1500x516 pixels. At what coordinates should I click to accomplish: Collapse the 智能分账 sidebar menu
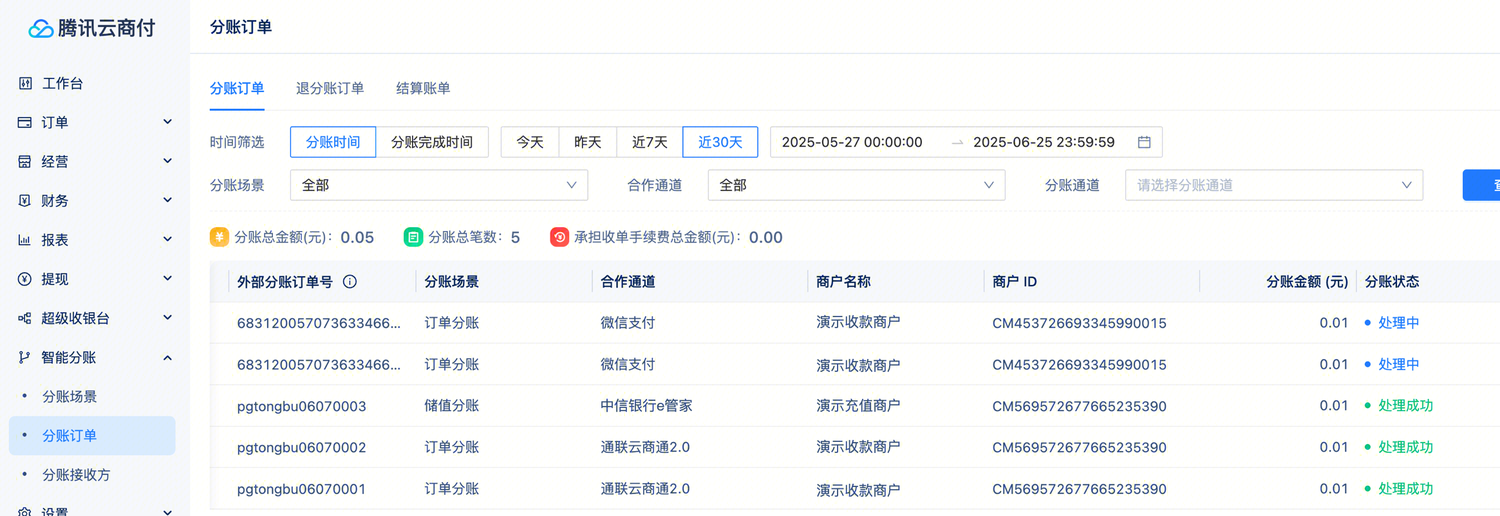tap(167, 357)
